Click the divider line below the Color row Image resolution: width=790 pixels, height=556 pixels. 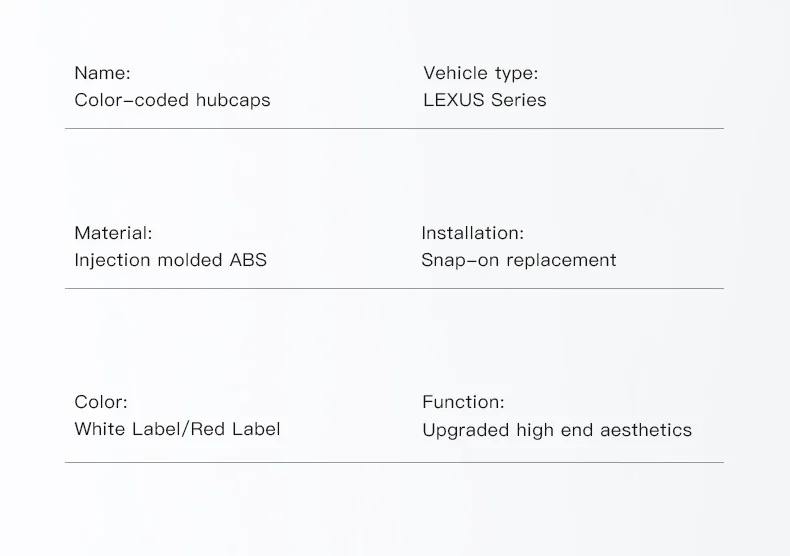394,462
